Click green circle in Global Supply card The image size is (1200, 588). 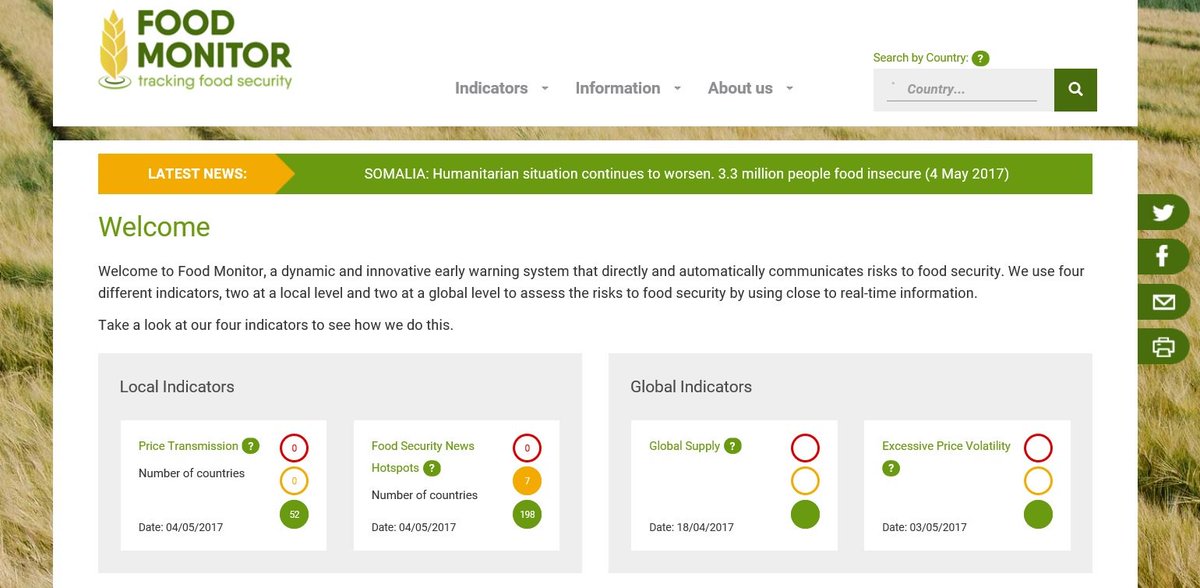click(x=805, y=514)
